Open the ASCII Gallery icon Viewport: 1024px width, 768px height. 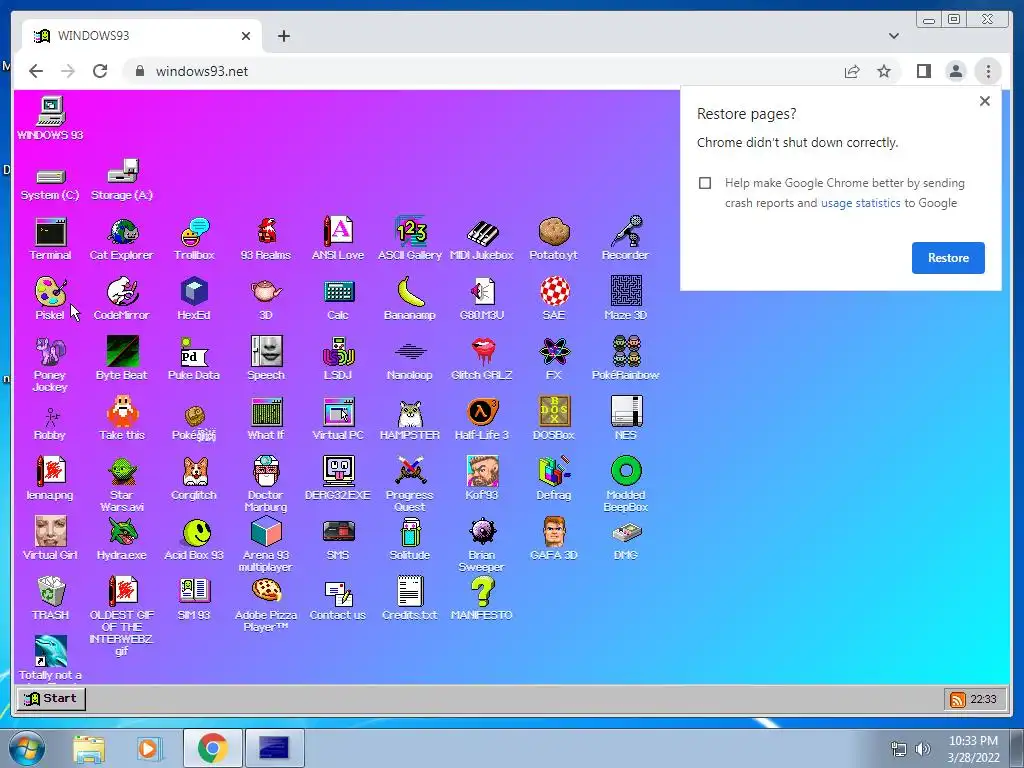pos(410,239)
